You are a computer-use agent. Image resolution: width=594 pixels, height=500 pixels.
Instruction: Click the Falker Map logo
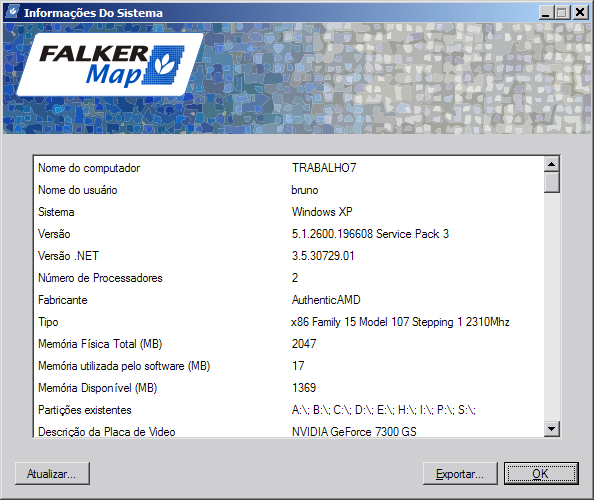coord(110,64)
